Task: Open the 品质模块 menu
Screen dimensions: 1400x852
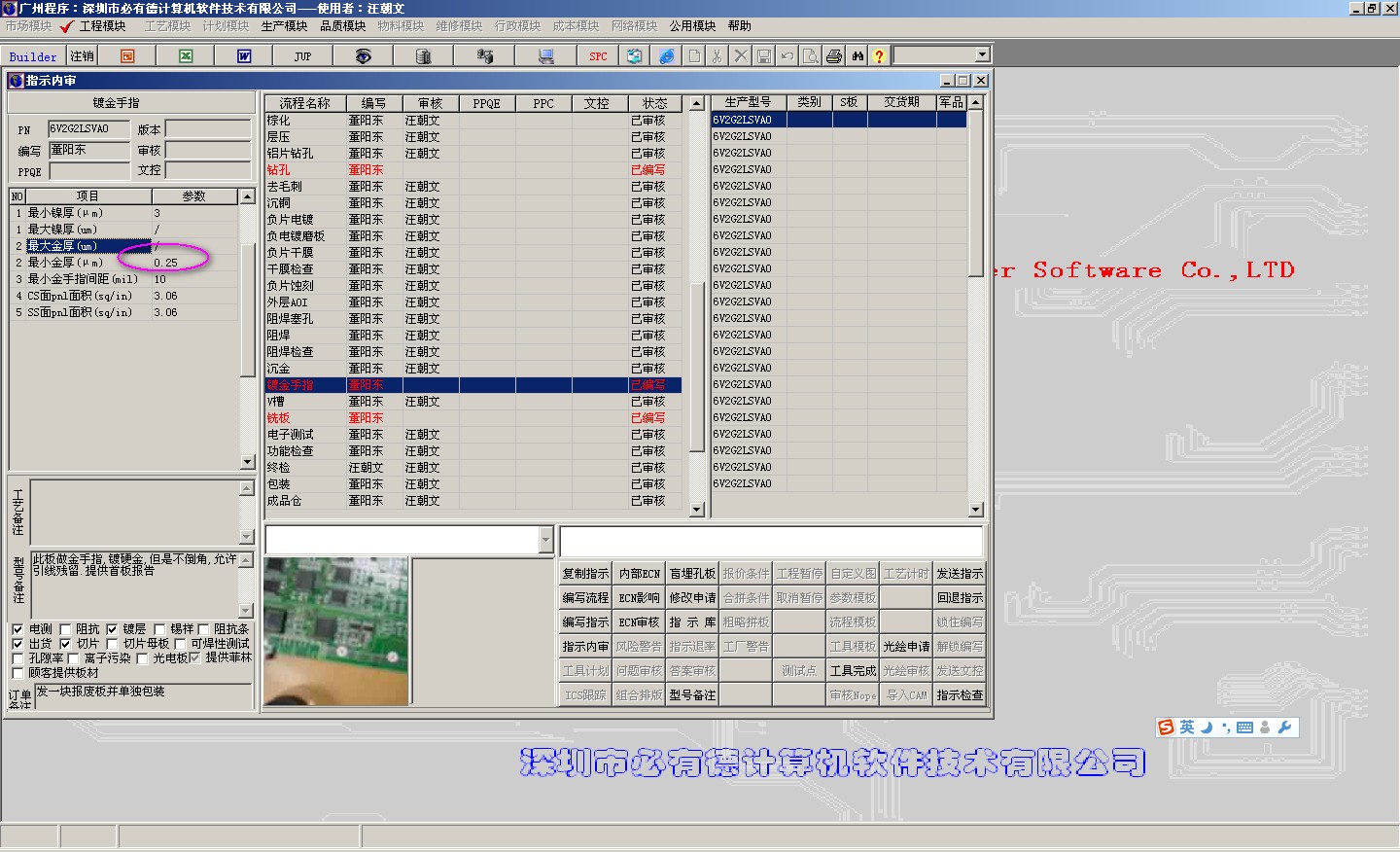Action: pyautogui.click(x=342, y=26)
